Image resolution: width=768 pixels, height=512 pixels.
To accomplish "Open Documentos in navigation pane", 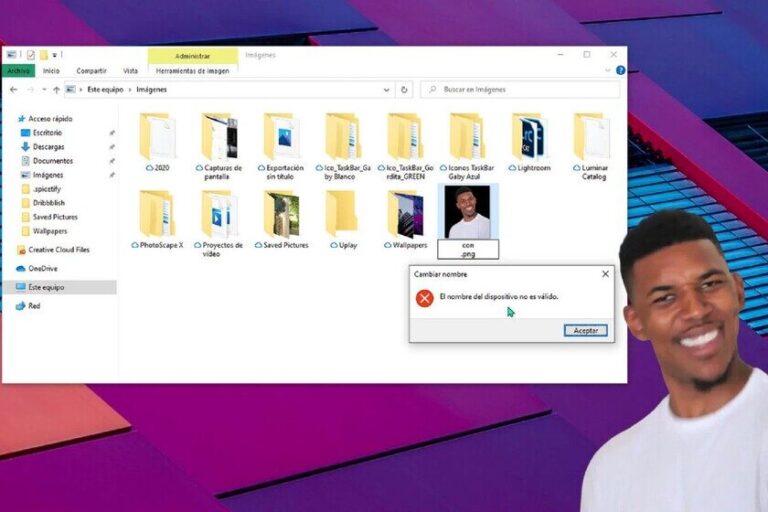I will (47, 161).
